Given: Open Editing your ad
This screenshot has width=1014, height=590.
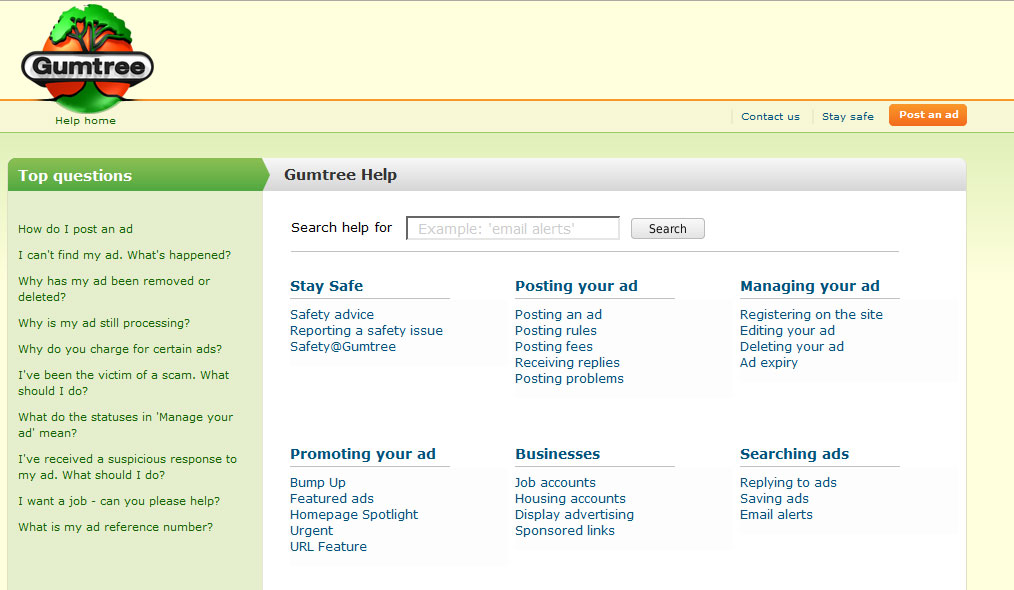Looking at the screenshot, I should (787, 330).
